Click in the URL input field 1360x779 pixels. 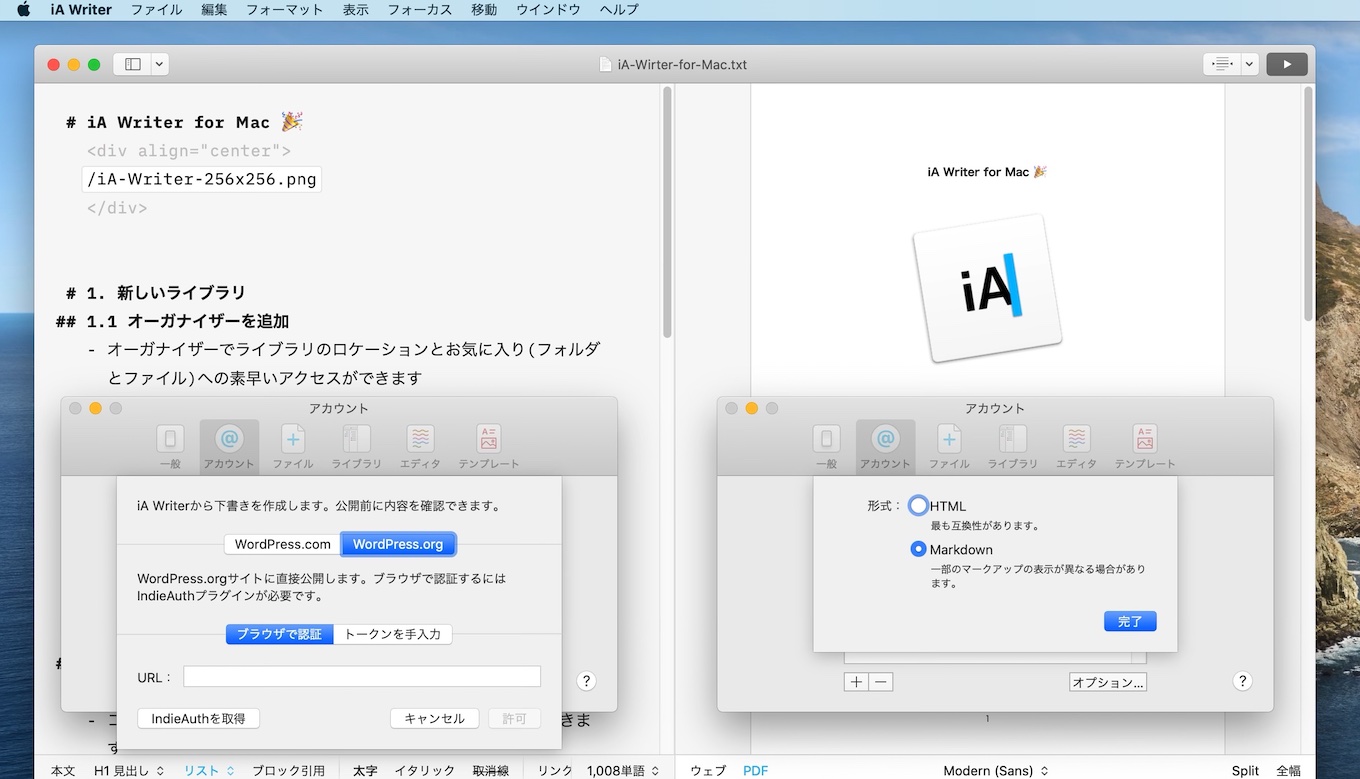362,677
